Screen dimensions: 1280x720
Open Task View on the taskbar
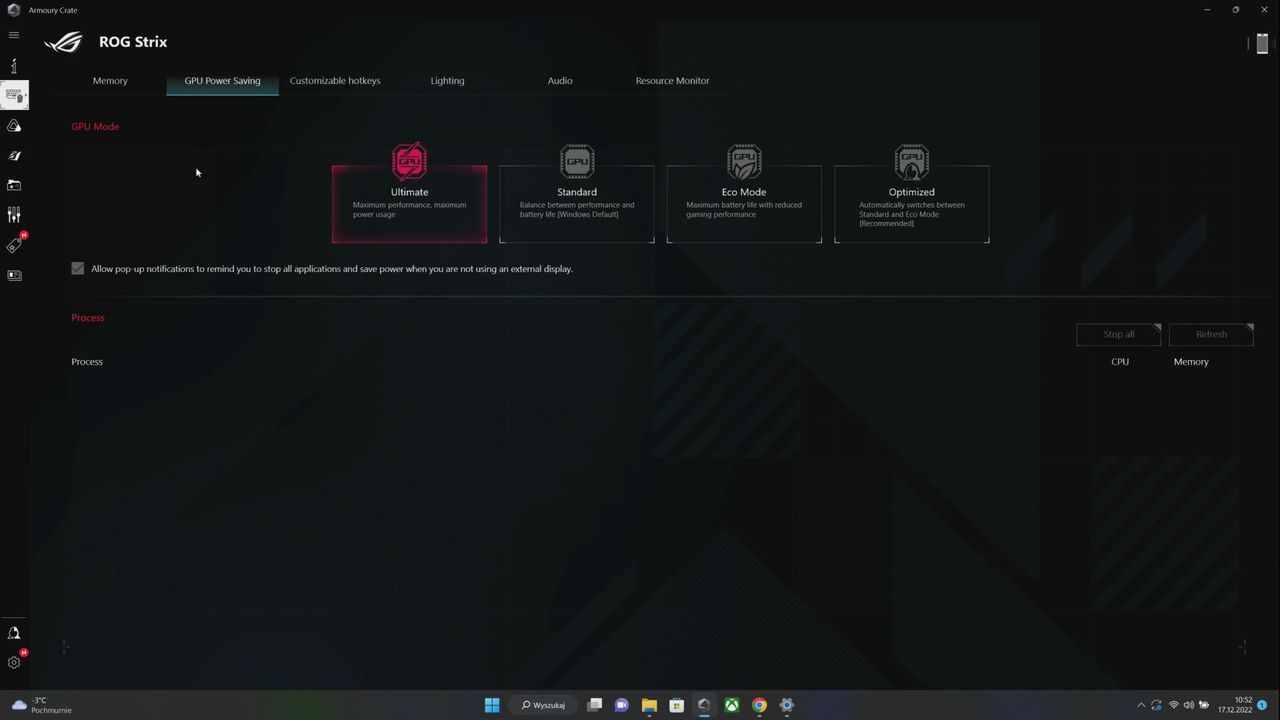tap(595, 705)
